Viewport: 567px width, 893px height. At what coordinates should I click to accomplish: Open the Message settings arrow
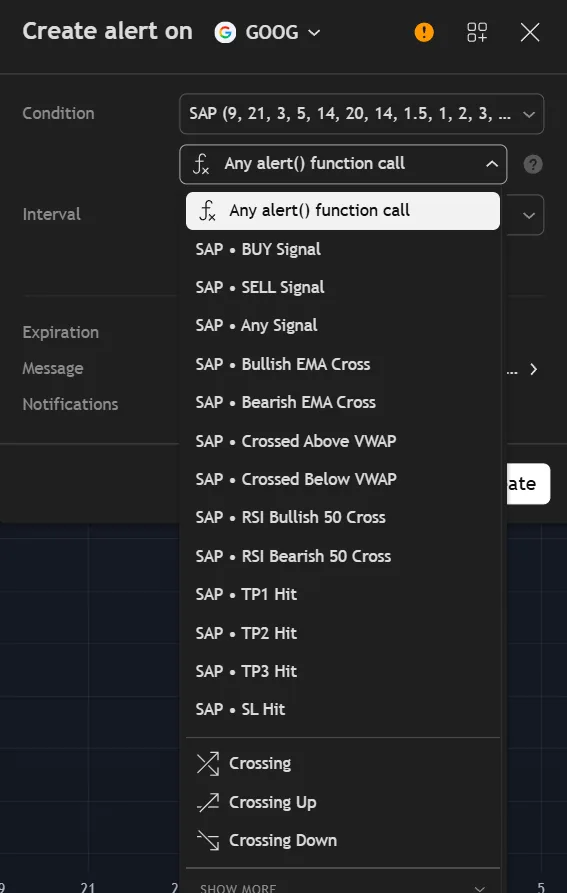click(533, 370)
